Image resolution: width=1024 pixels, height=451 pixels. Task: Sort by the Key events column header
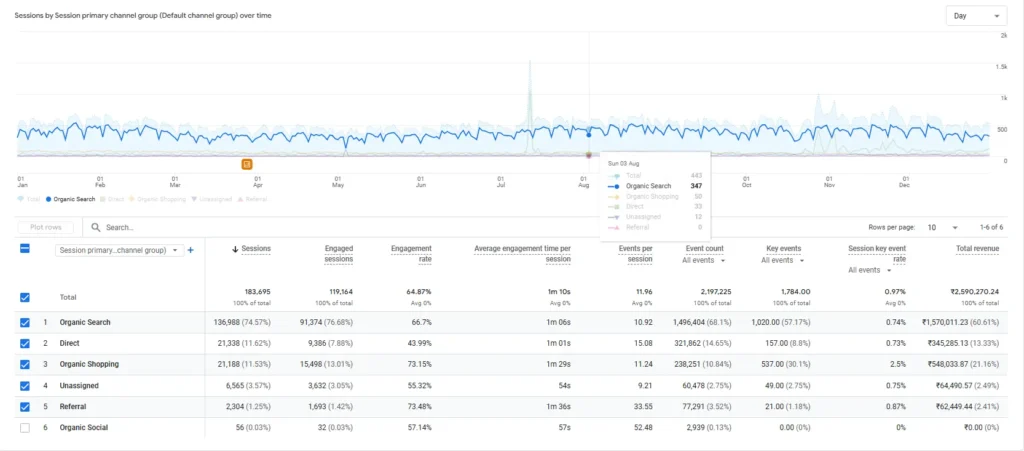click(x=784, y=249)
